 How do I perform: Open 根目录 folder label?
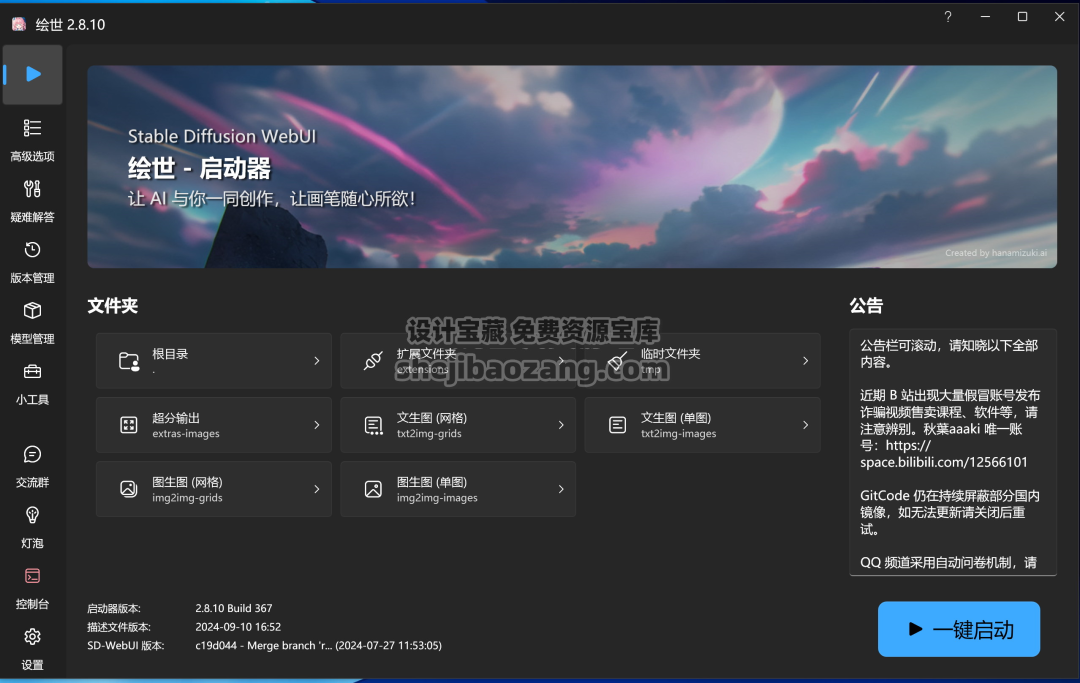[170, 354]
